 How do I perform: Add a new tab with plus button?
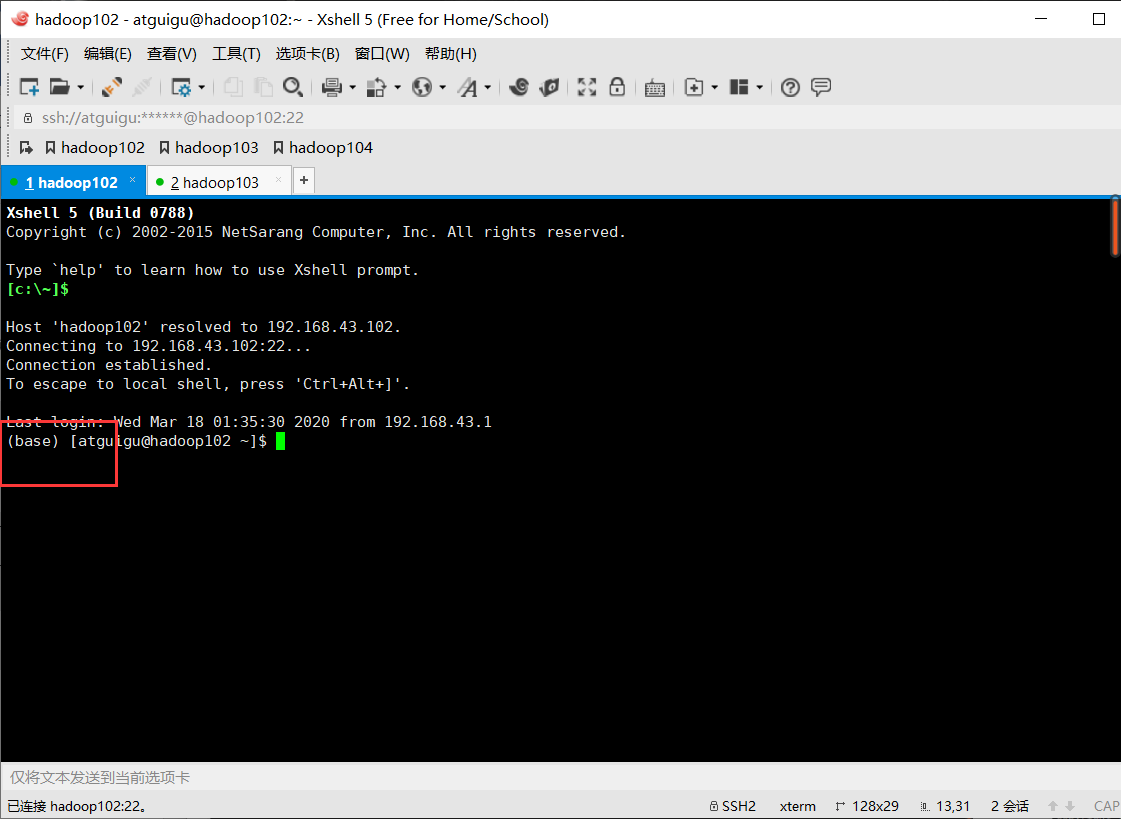tap(304, 180)
